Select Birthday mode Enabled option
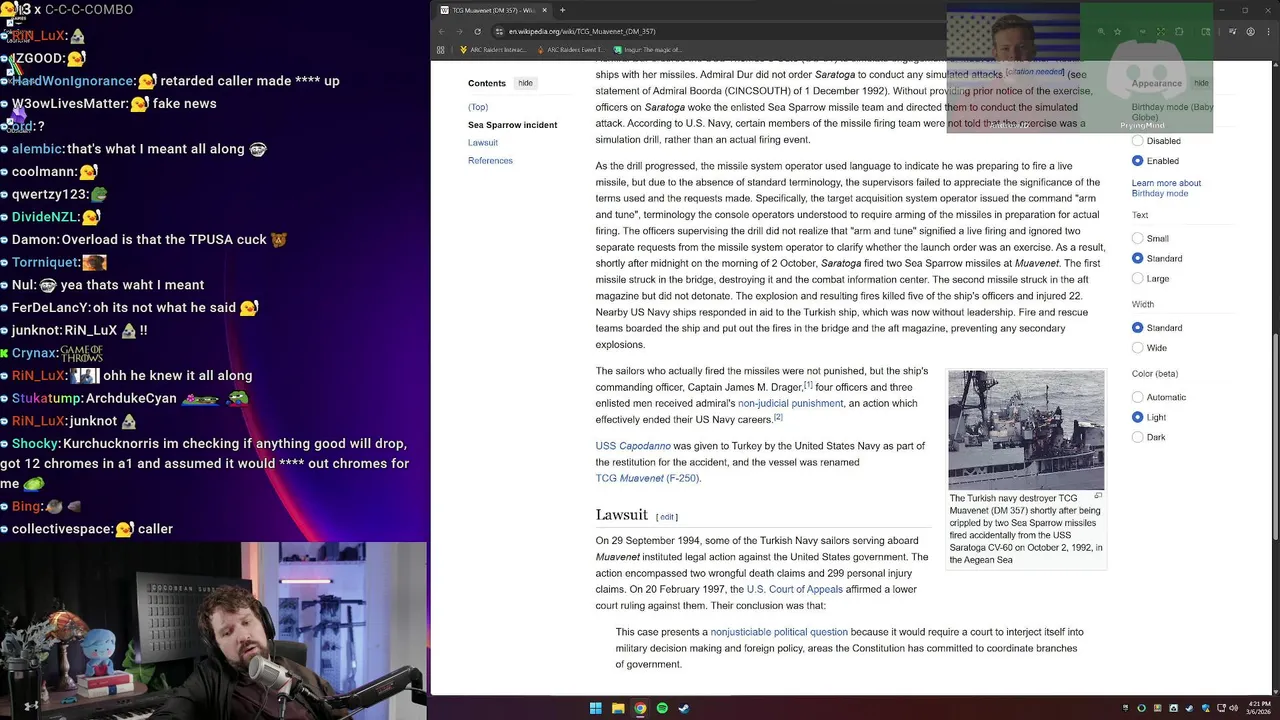The width and height of the screenshot is (1280, 720). (1138, 161)
